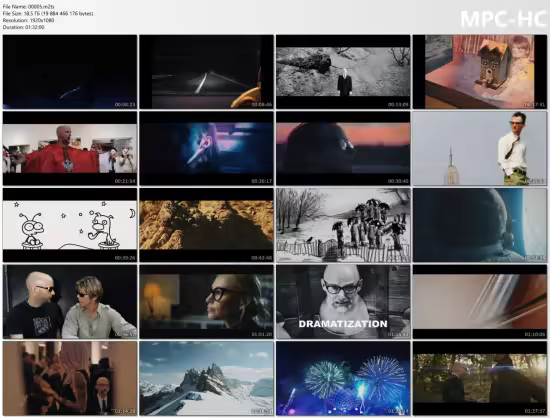Open the crowded hallway party thumbnail

tap(70, 379)
